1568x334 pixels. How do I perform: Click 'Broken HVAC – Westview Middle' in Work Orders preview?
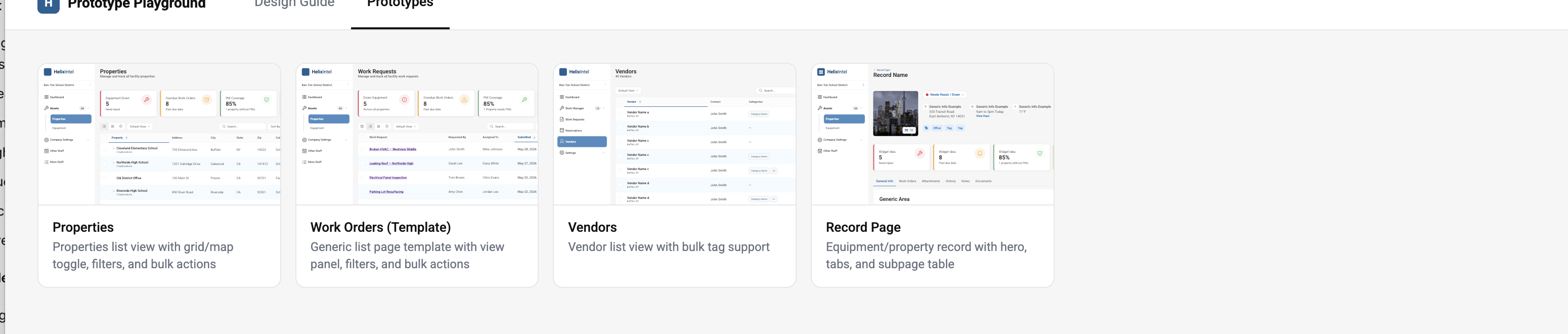pyautogui.click(x=393, y=149)
